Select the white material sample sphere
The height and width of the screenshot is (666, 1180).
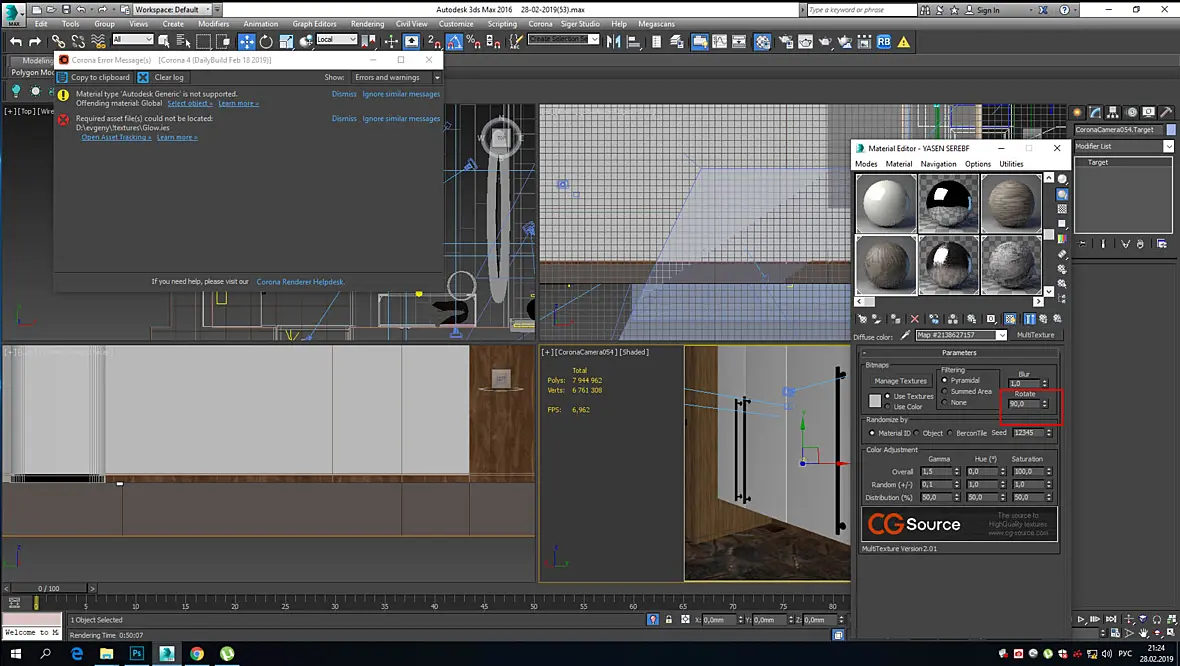[886, 203]
